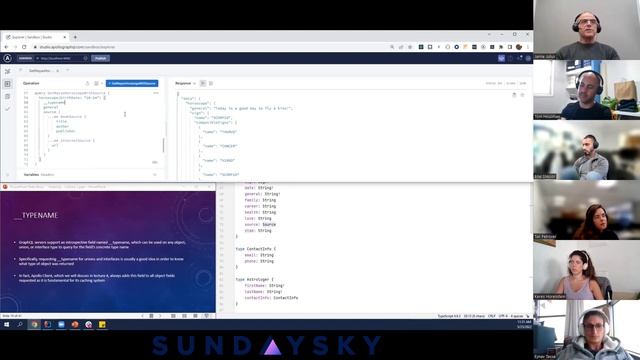640x360 pixels.
Task: Click 'contactInfo: ContactInfo' line in editor
Action: click(x=271, y=298)
